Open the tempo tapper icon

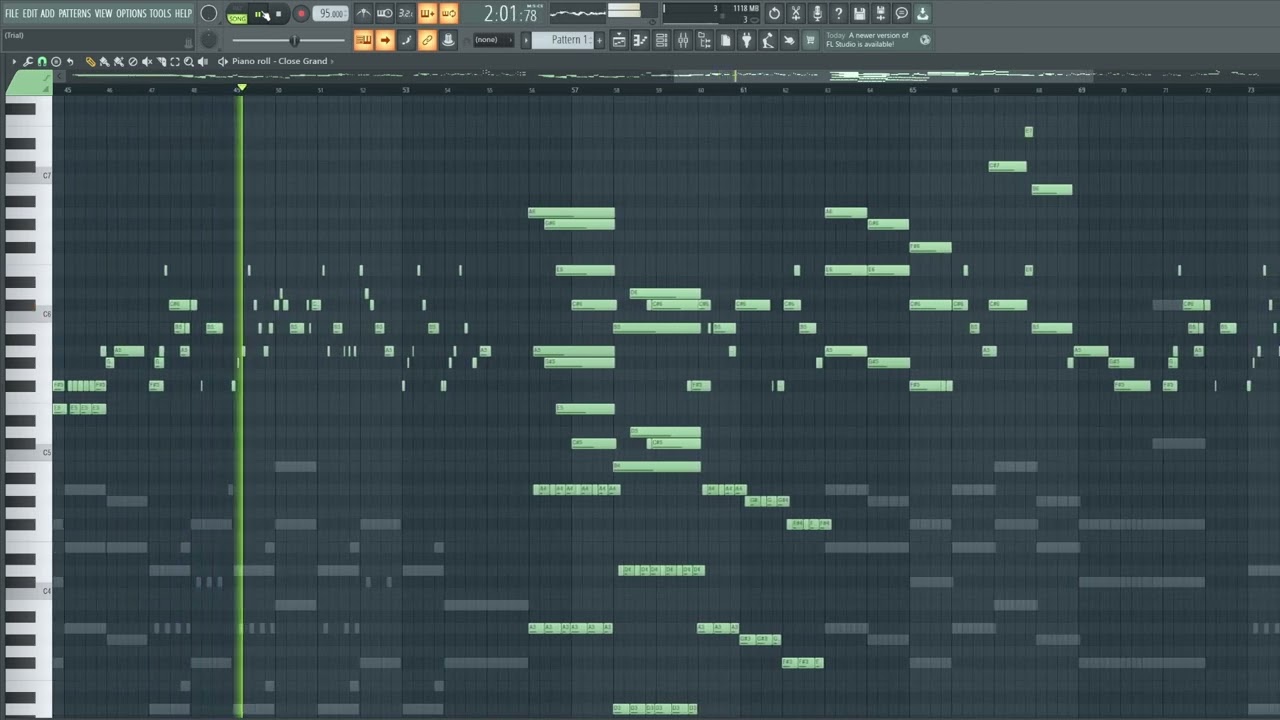pos(768,40)
